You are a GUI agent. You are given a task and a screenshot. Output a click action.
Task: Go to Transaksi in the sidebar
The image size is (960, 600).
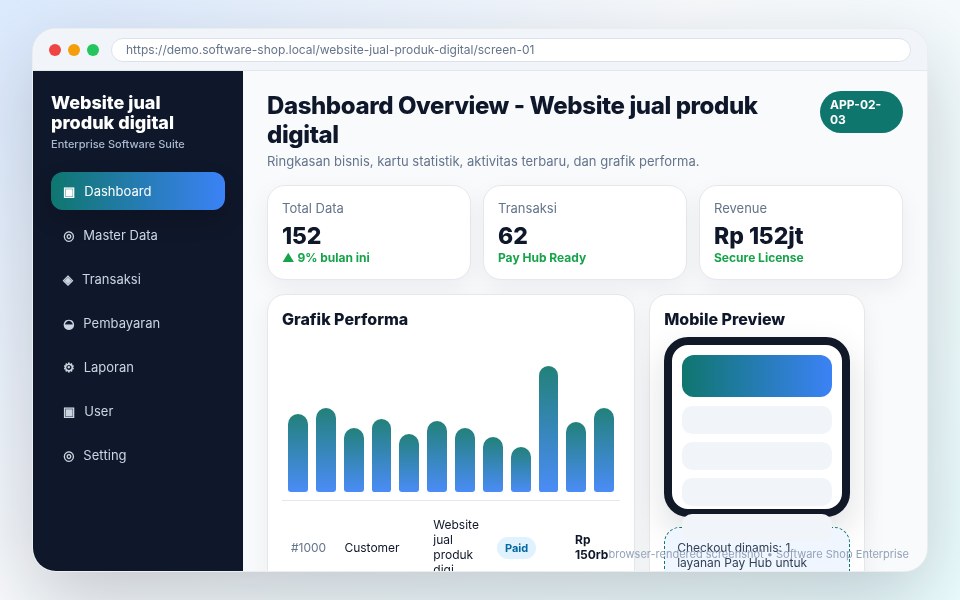click(x=138, y=279)
